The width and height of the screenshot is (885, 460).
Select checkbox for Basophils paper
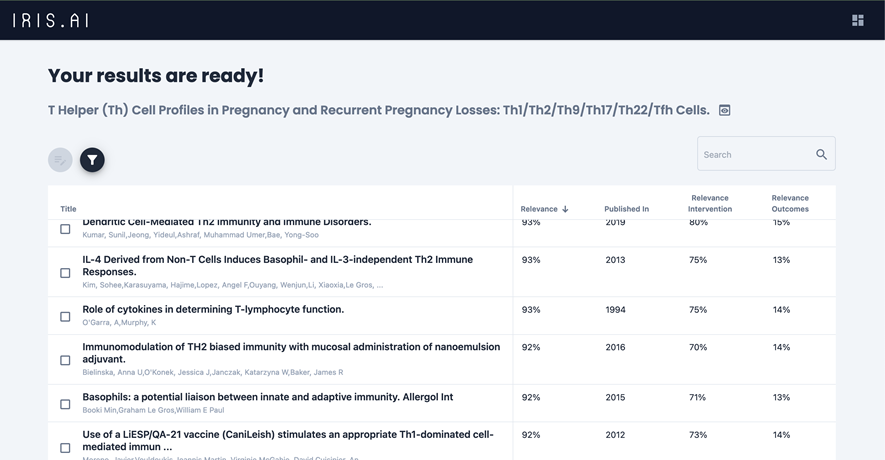[65, 404]
